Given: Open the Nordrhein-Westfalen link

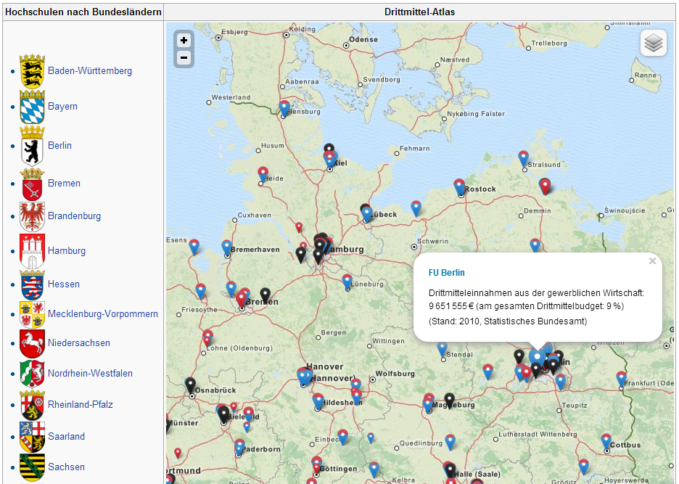Looking at the screenshot, I should pyautogui.click(x=97, y=374).
